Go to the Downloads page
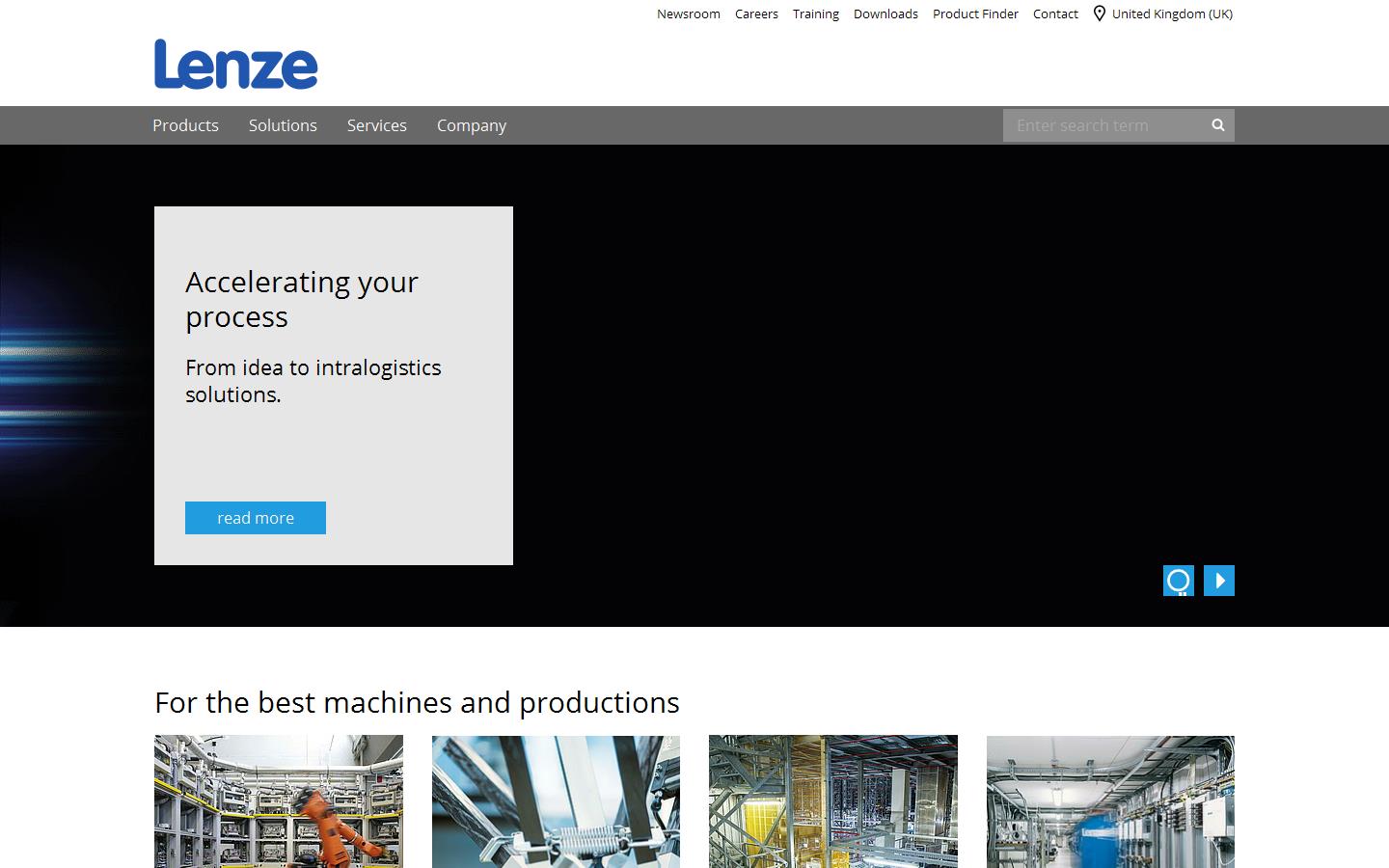 [x=885, y=14]
